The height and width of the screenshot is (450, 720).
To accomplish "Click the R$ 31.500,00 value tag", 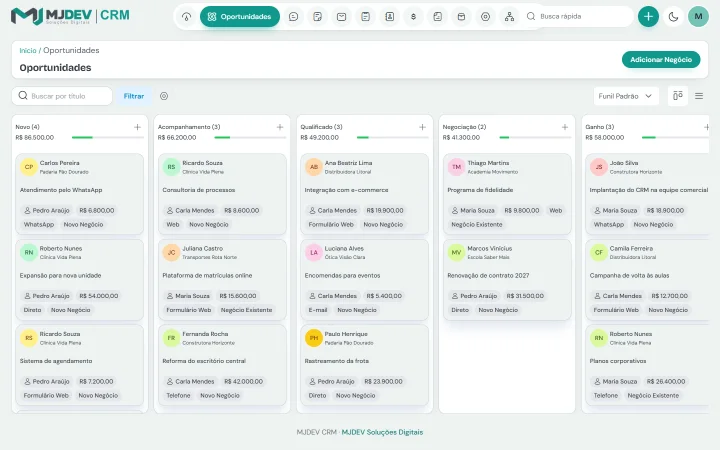I will coord(525,296).
